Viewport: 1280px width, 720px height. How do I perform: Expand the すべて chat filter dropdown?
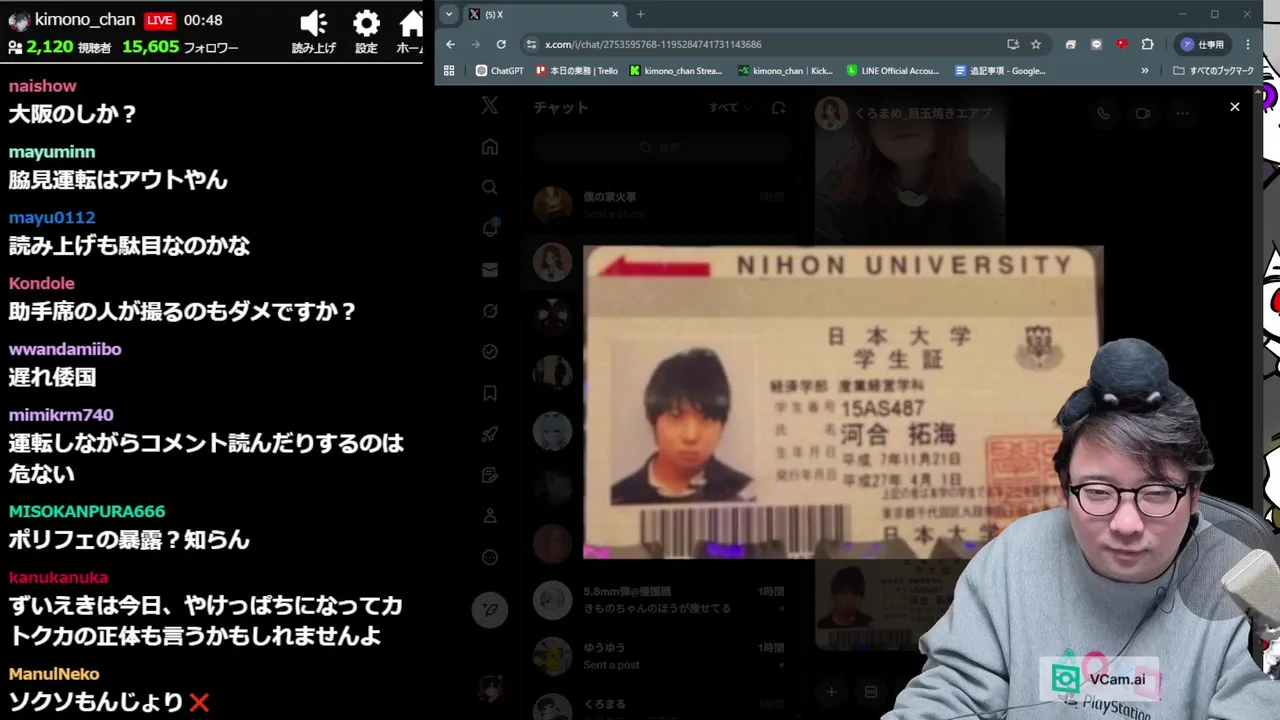click(729, 107)
